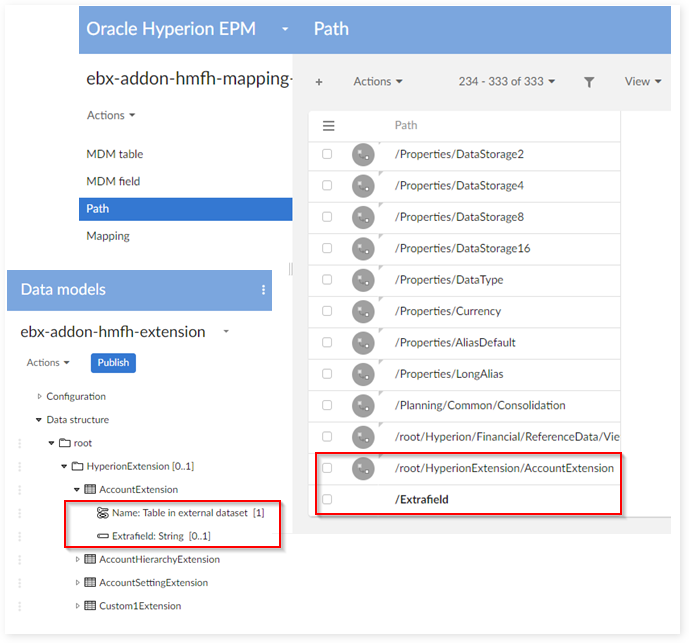Click the AccountHierarchyExtension table icon
This screenshot has width=689, height=643.
click(x=90, y=559)
